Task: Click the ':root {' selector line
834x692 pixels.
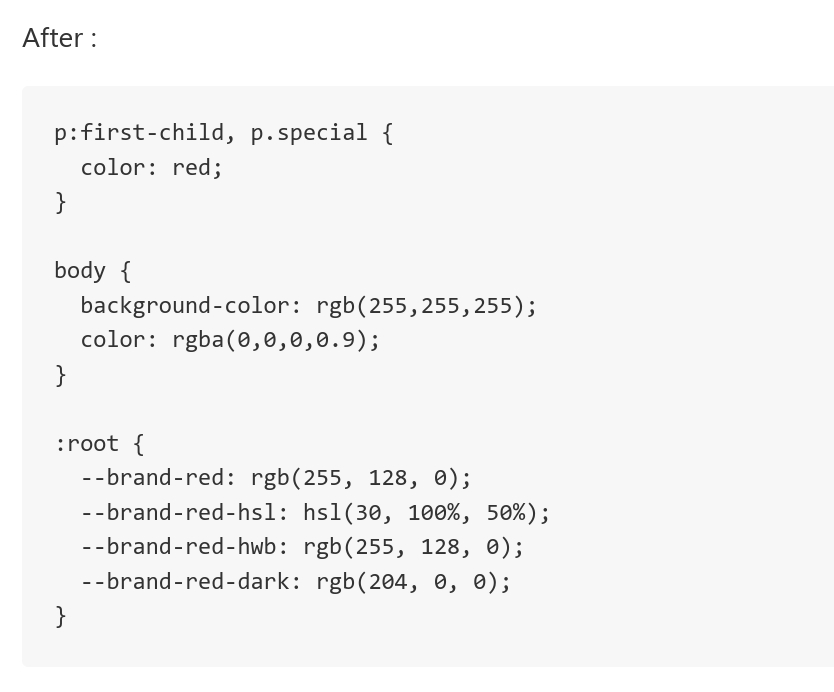Action: 99,444
